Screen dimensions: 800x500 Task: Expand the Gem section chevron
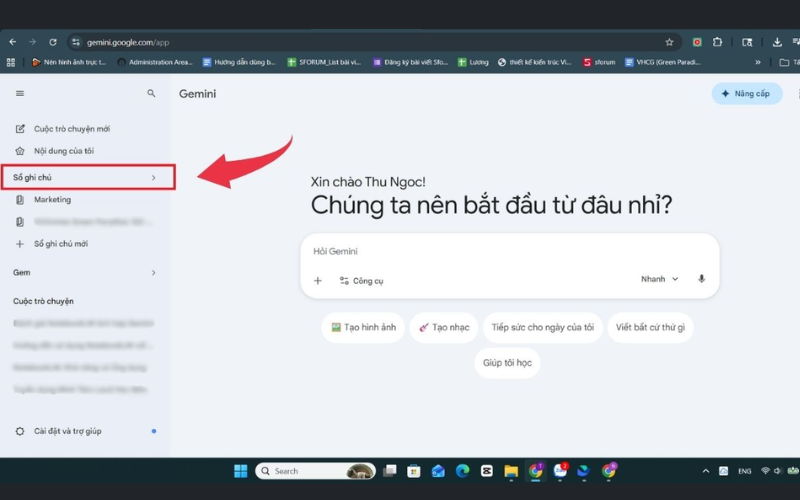point(153,273)
